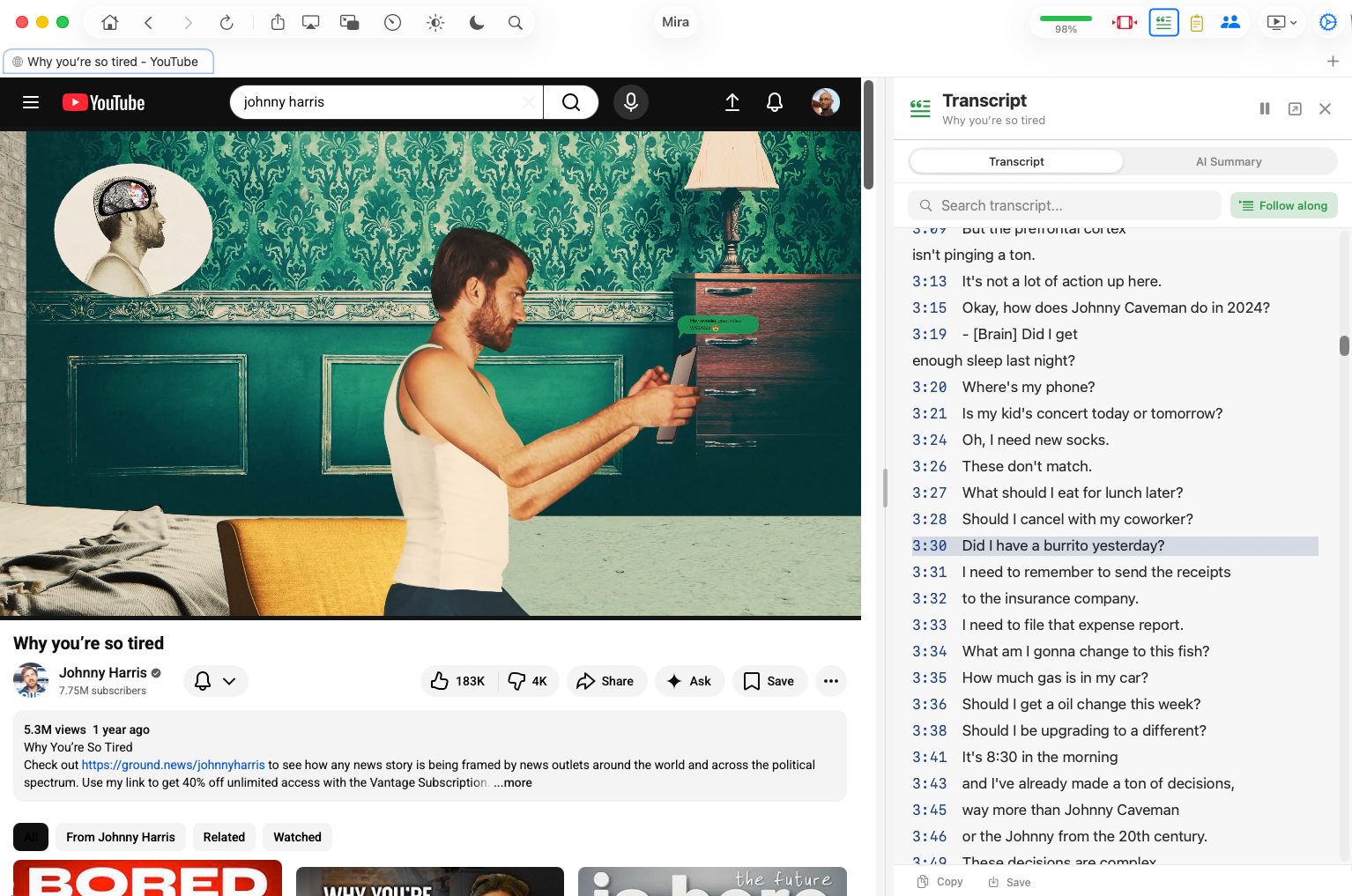The width and height of the screenshot is (1352, 896).
Task: Open the browser toolbar search magnifier
Action: click(x=516, y=23)
